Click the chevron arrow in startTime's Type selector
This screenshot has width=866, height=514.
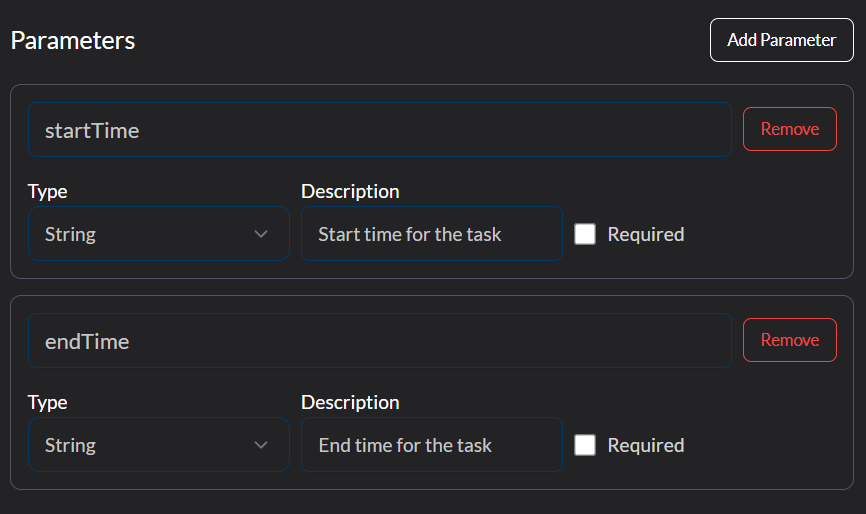(261, 234)
